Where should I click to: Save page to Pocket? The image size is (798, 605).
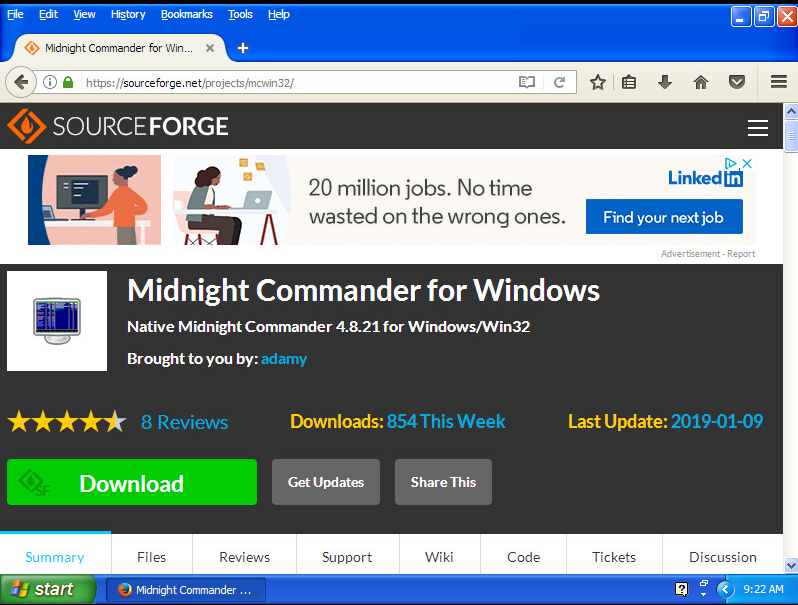(x=736, y=82)
